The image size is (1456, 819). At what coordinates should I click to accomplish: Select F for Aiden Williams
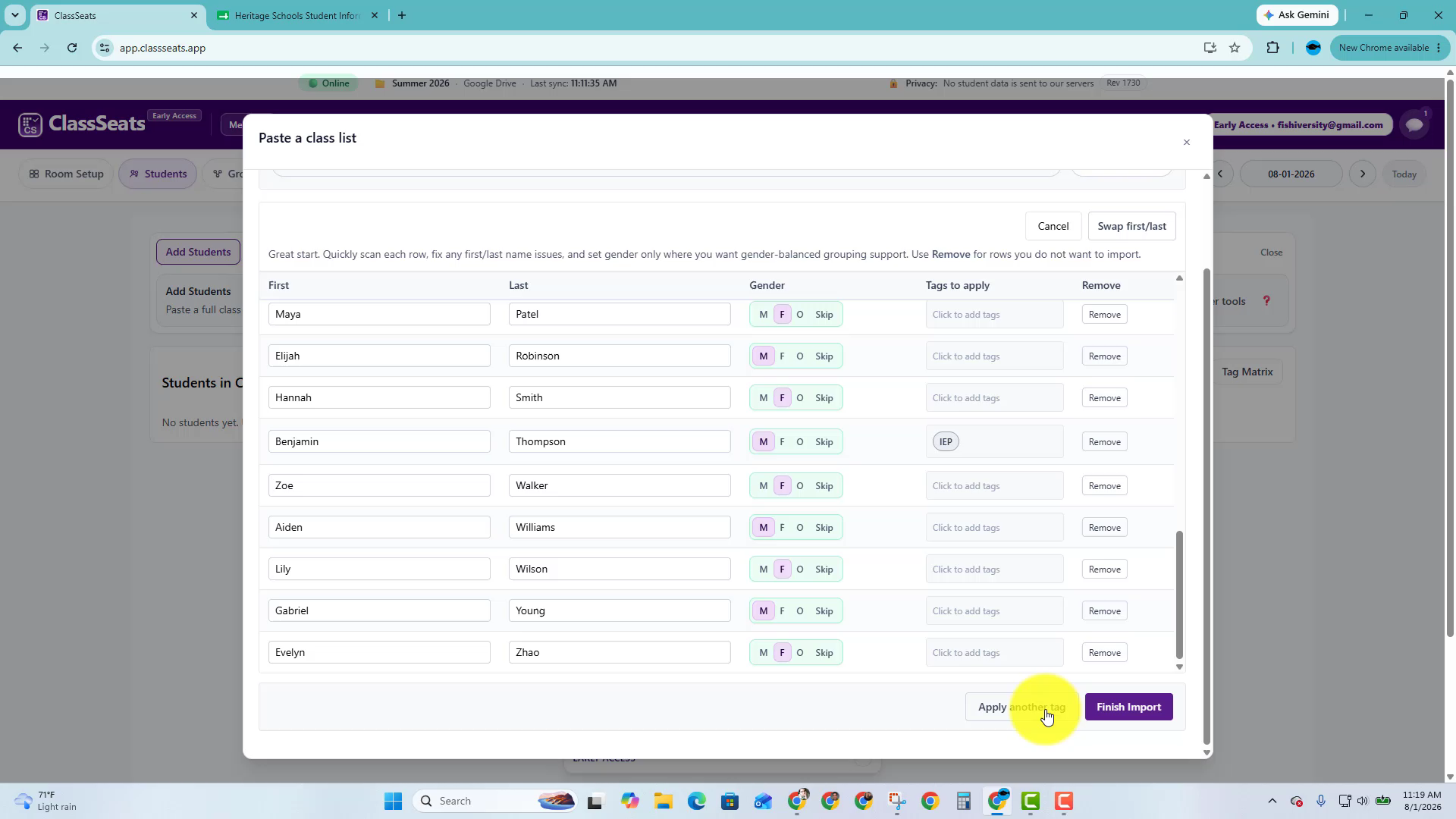coord(782,528)
